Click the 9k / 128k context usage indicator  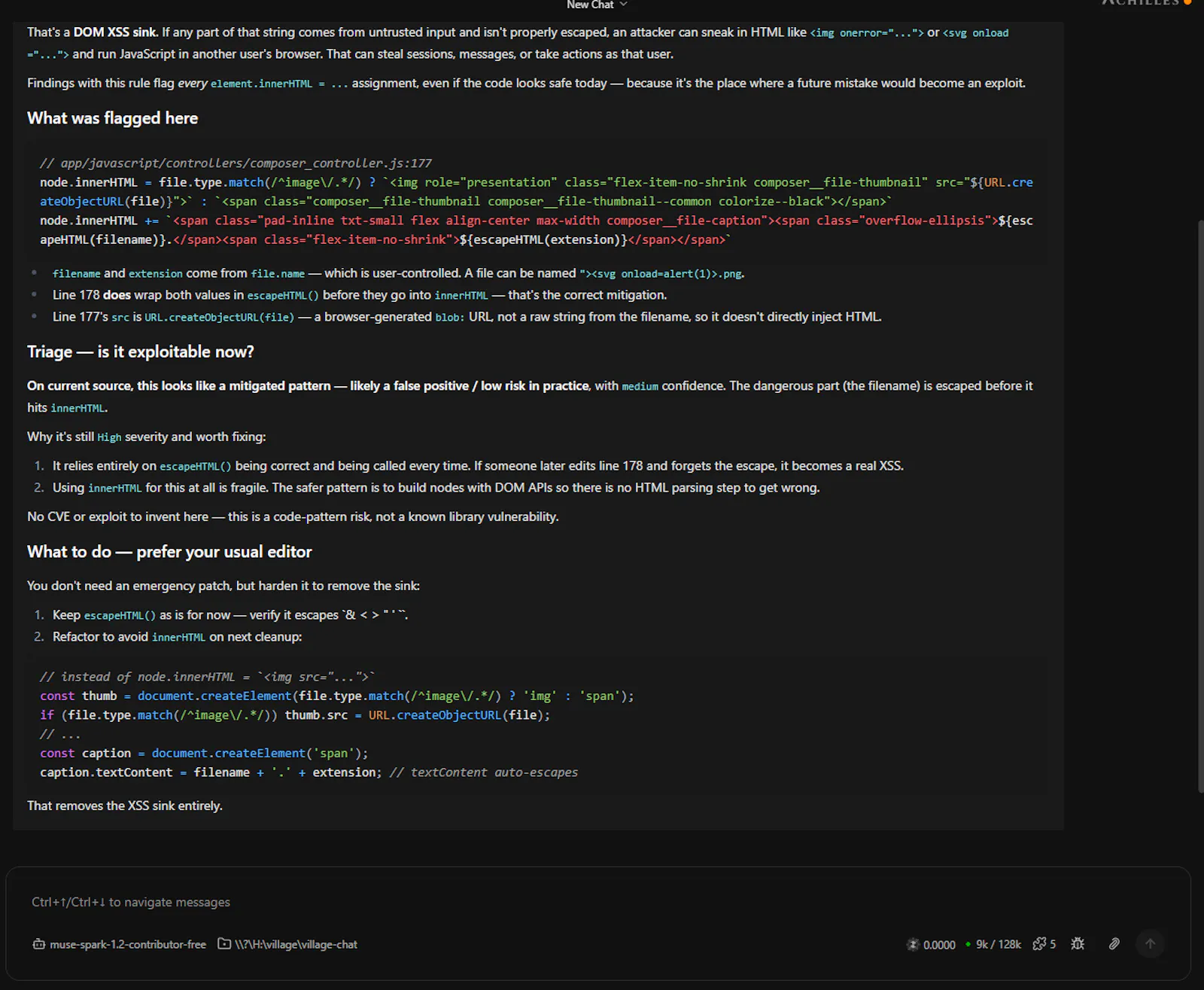(999, 944)
